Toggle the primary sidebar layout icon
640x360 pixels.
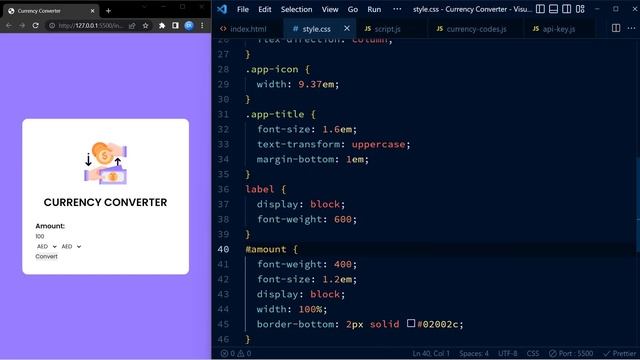click(x=540, y=9)
